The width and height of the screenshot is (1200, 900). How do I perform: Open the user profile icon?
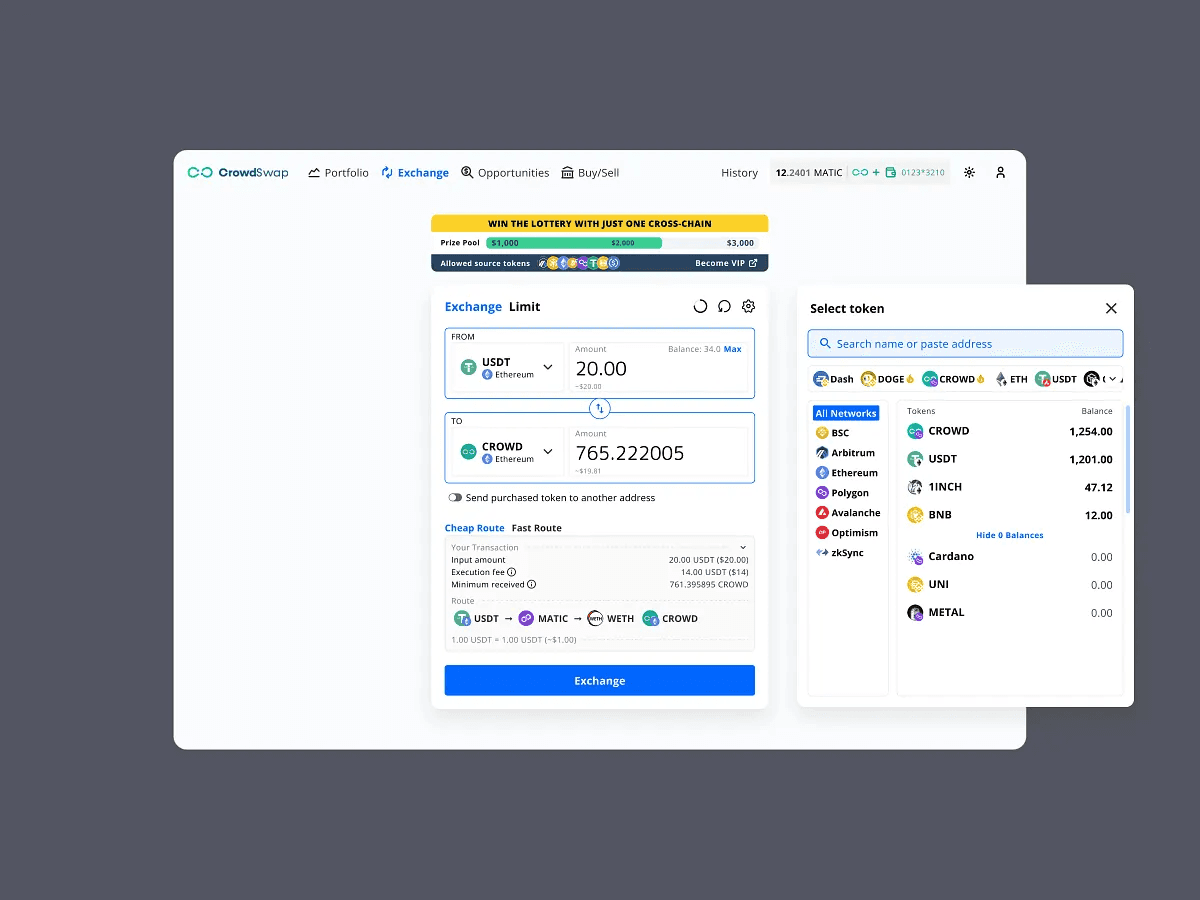coord(1000,173)
